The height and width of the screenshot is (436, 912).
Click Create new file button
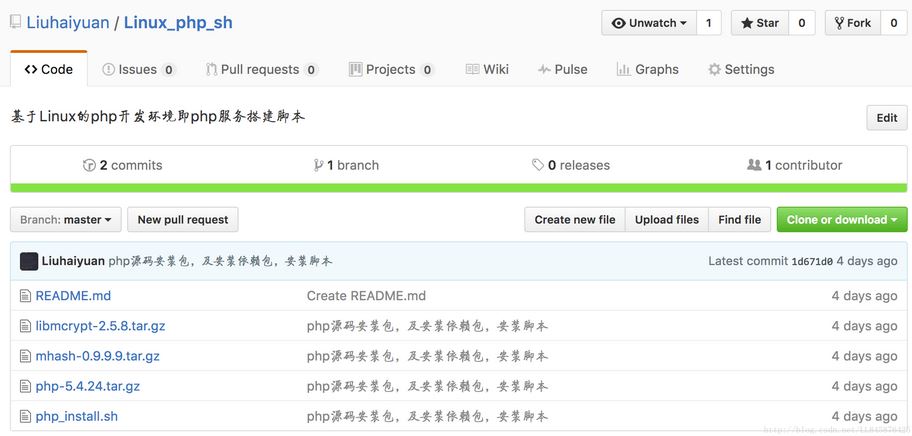tap(575, 220)
